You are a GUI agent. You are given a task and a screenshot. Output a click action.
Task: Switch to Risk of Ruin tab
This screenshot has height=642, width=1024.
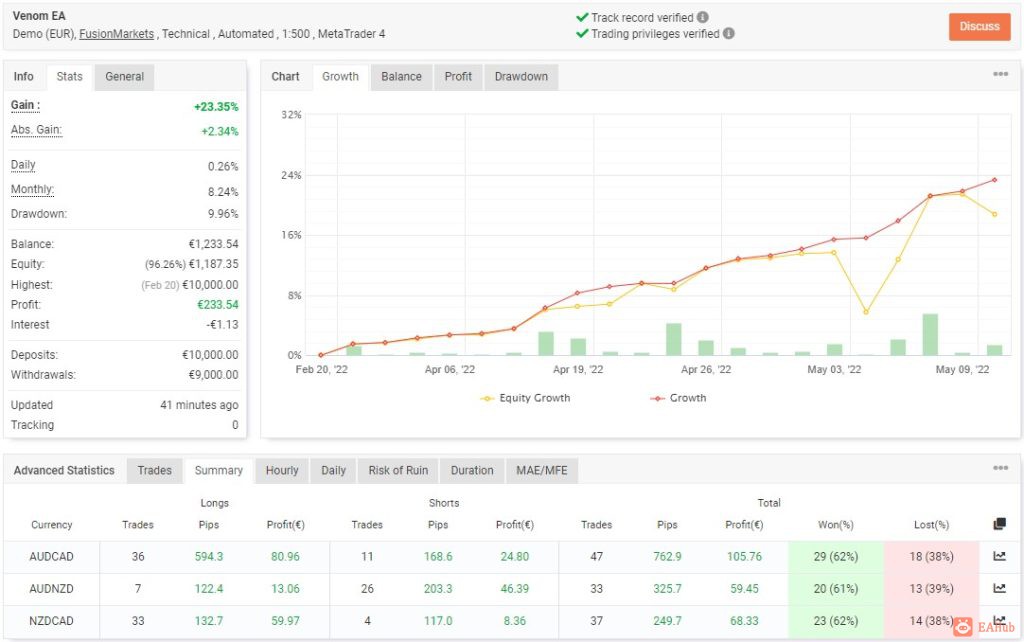pyautogui.click(x=398, y=470)
